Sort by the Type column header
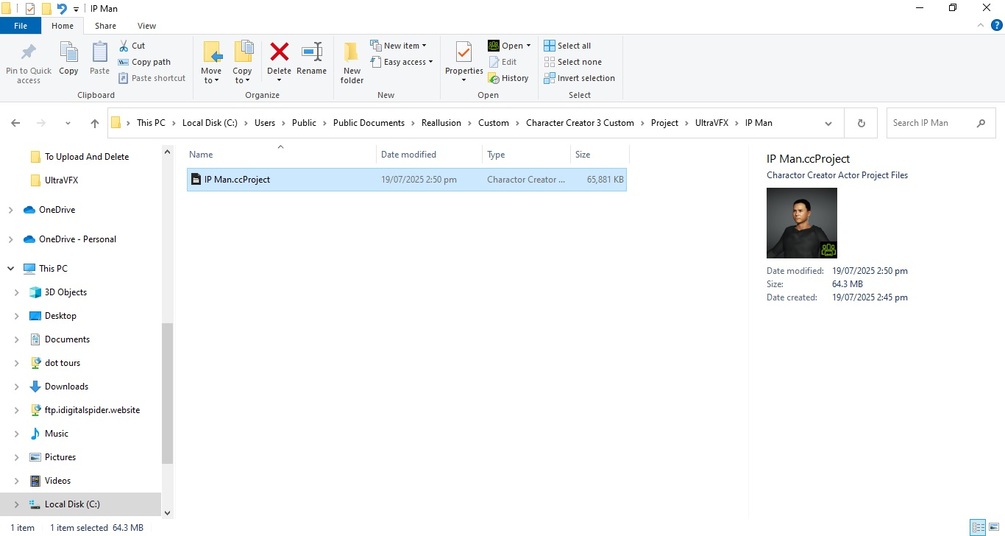The height and width of the screenshot is (536, 1005). pyautogui.click(x=526, y=155)
